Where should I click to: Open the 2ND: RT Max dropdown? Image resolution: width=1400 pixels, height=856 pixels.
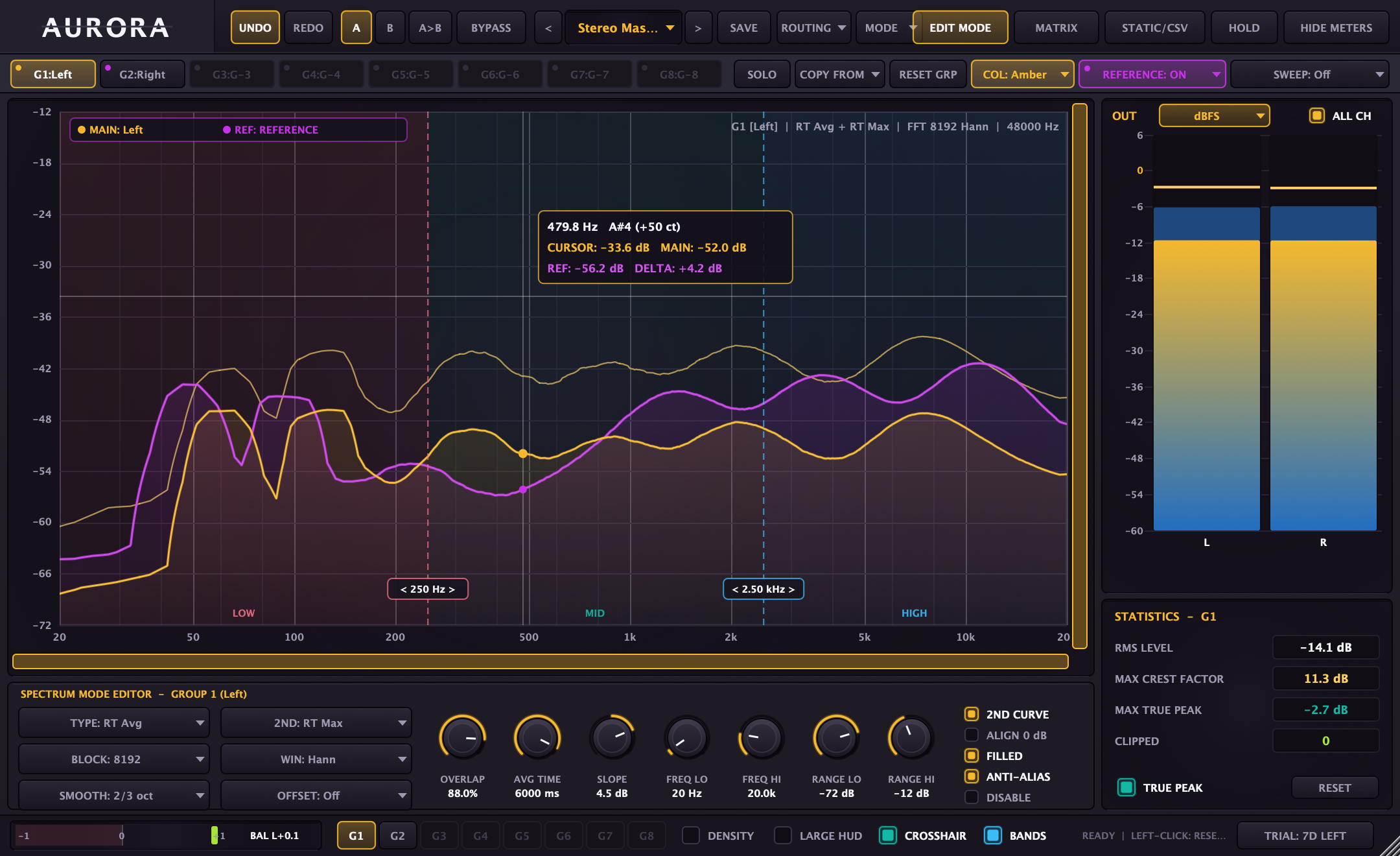pyautogui.click(x=316, y=722)
